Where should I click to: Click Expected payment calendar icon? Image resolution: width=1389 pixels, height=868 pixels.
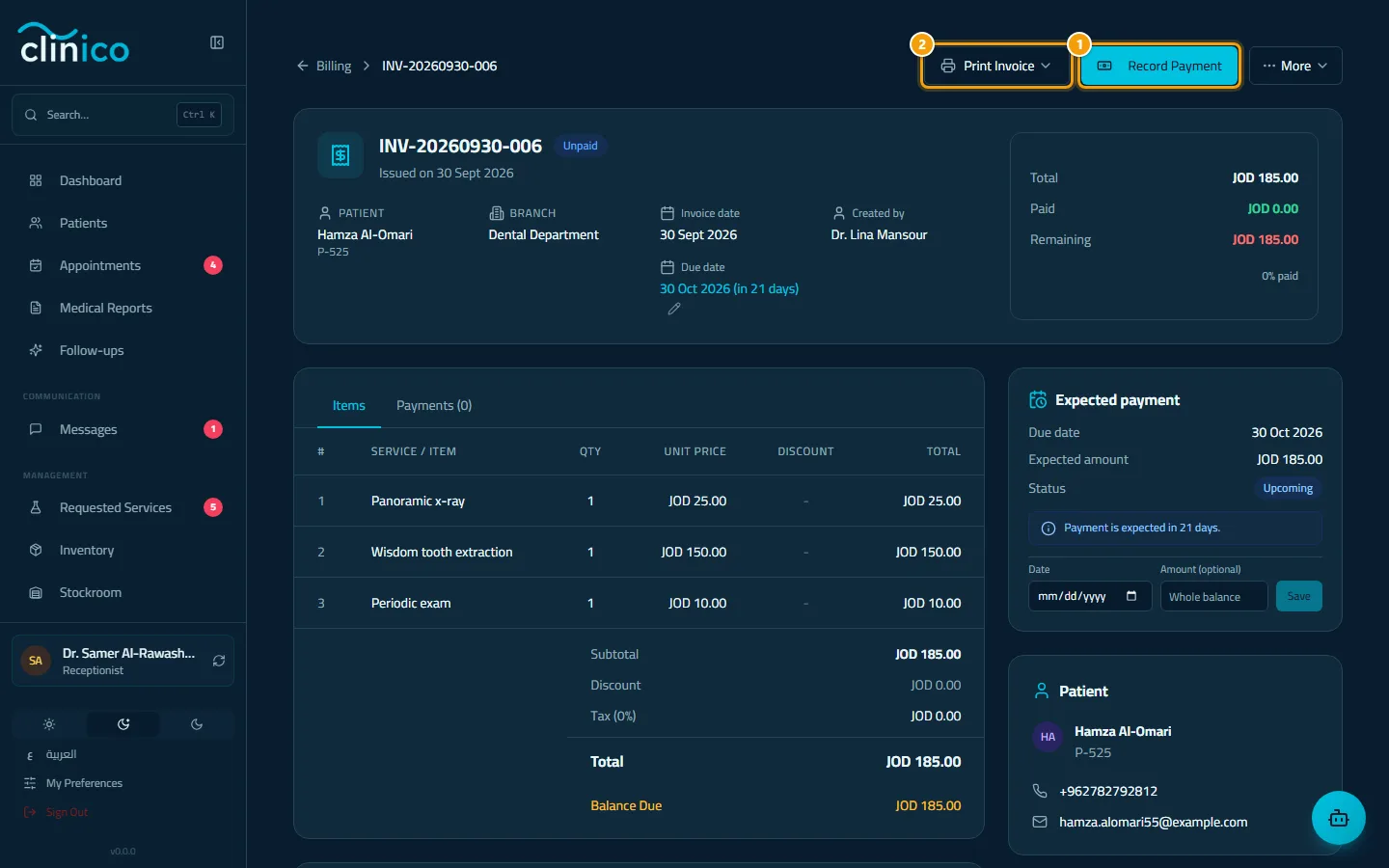point(1038,399)
